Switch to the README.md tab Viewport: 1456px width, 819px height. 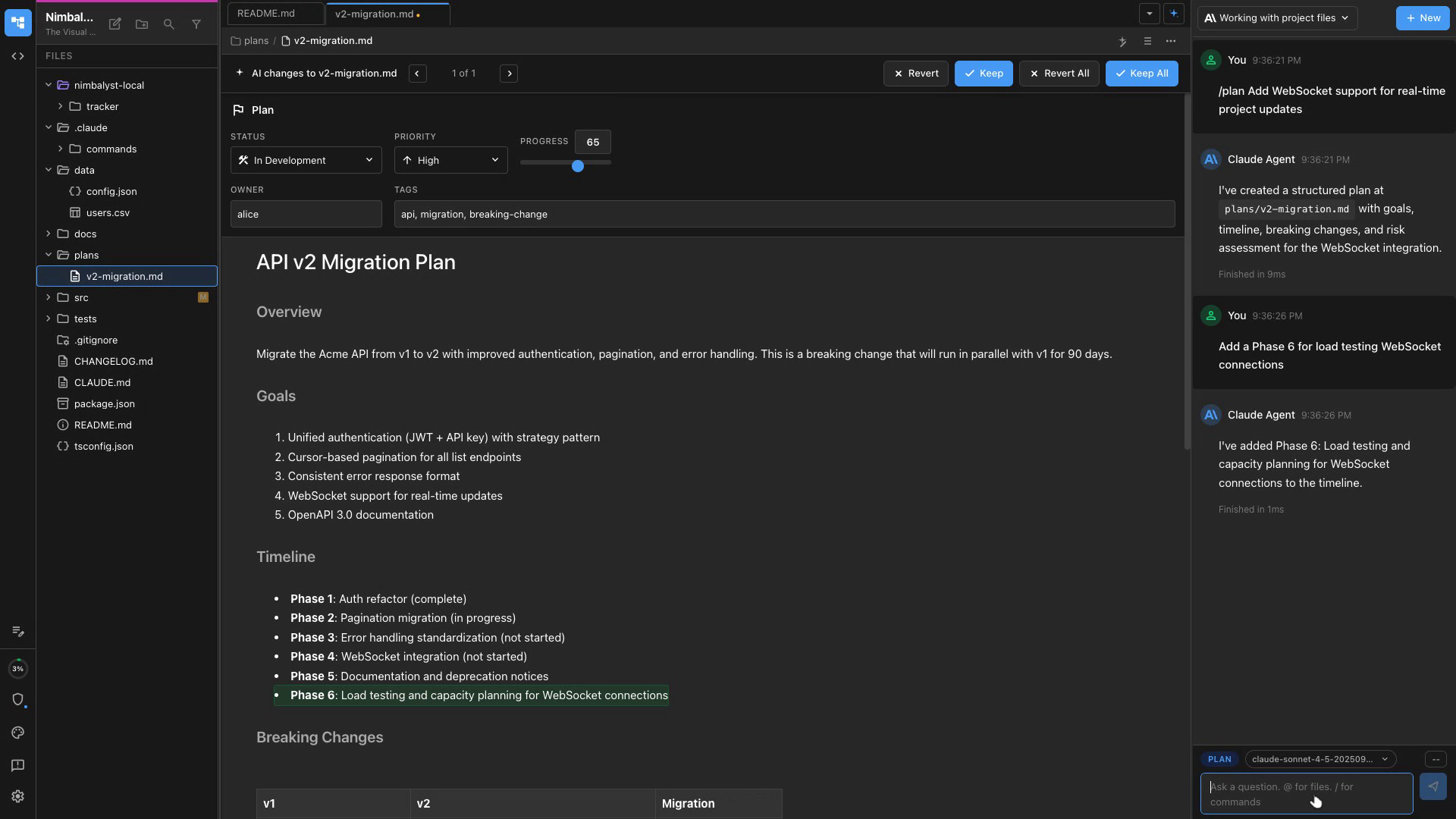pos(266,14)
